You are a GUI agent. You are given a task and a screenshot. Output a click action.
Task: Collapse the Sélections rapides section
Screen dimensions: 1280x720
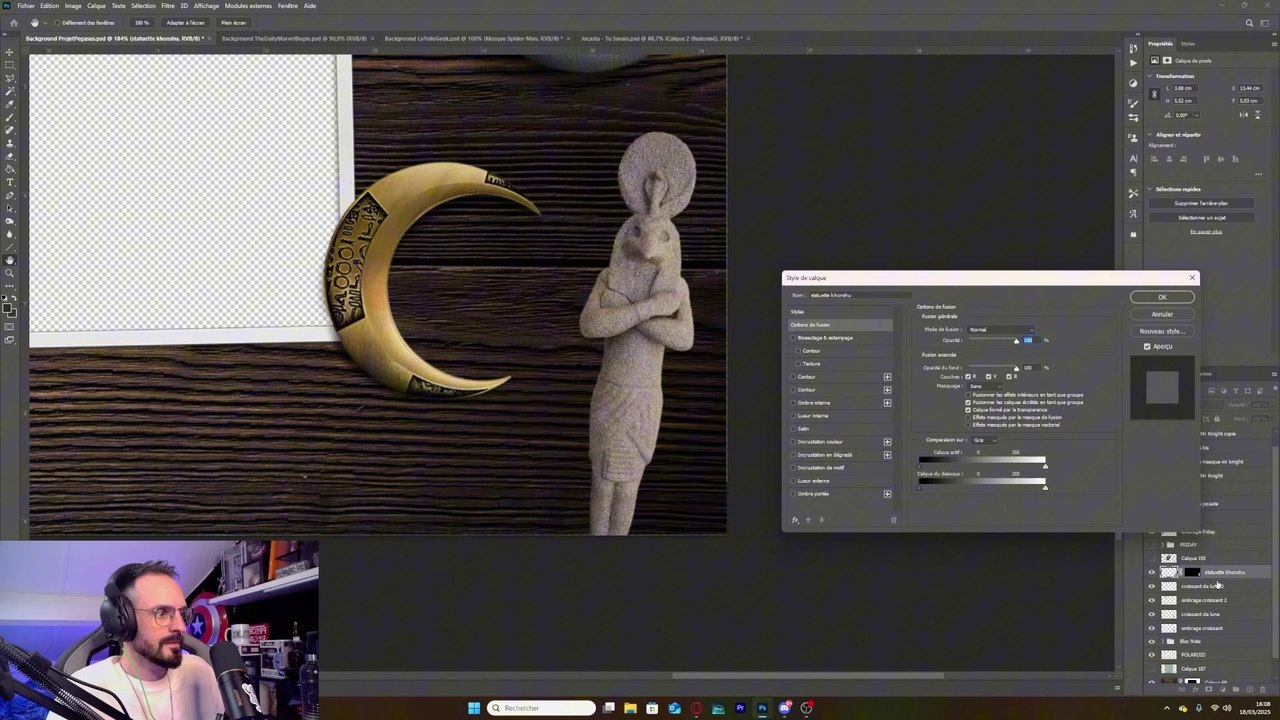click(x=1151, y=189)
